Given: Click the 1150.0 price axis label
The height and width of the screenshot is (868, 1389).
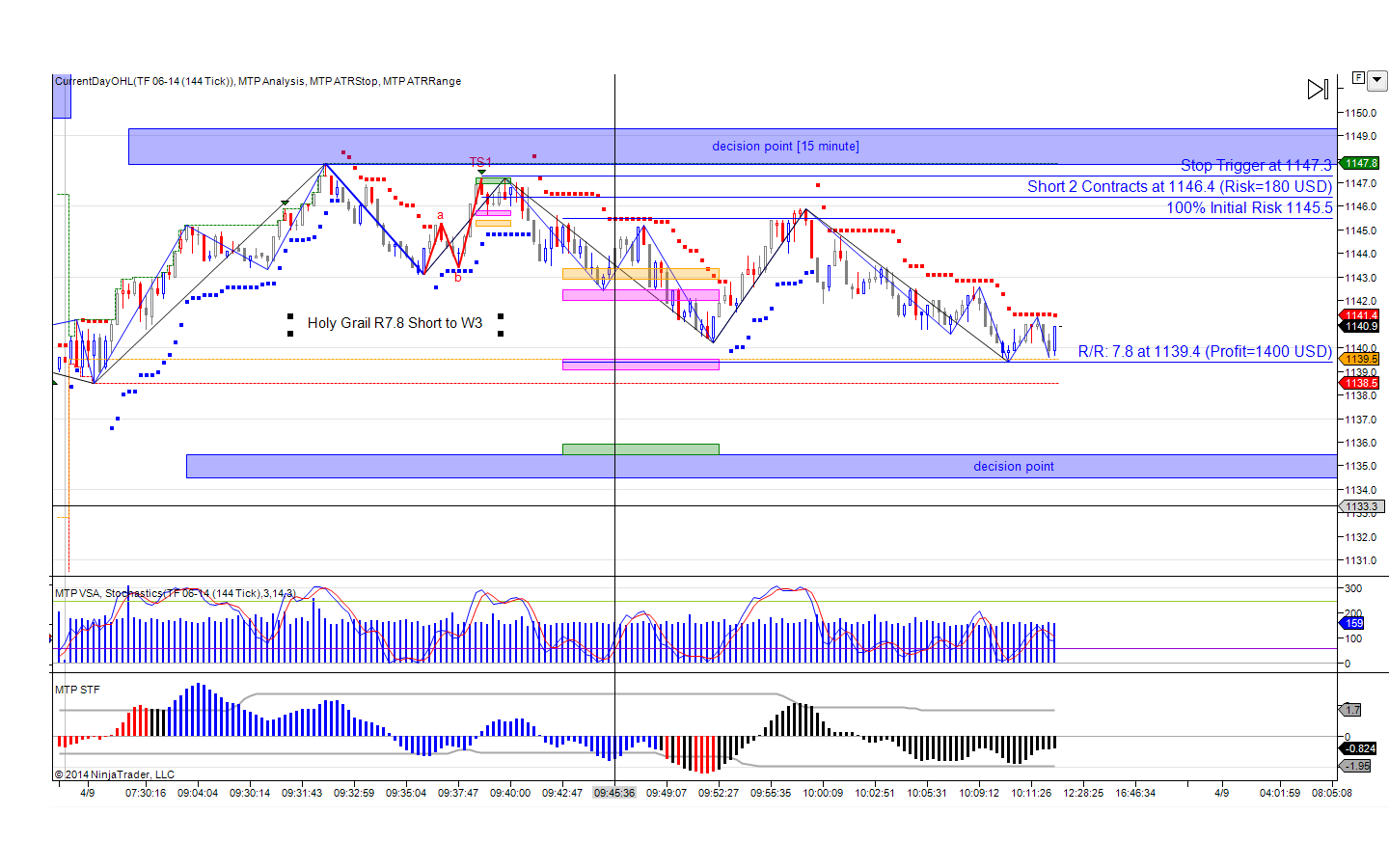Looking at the screenshot, I should pos(1361,113).
